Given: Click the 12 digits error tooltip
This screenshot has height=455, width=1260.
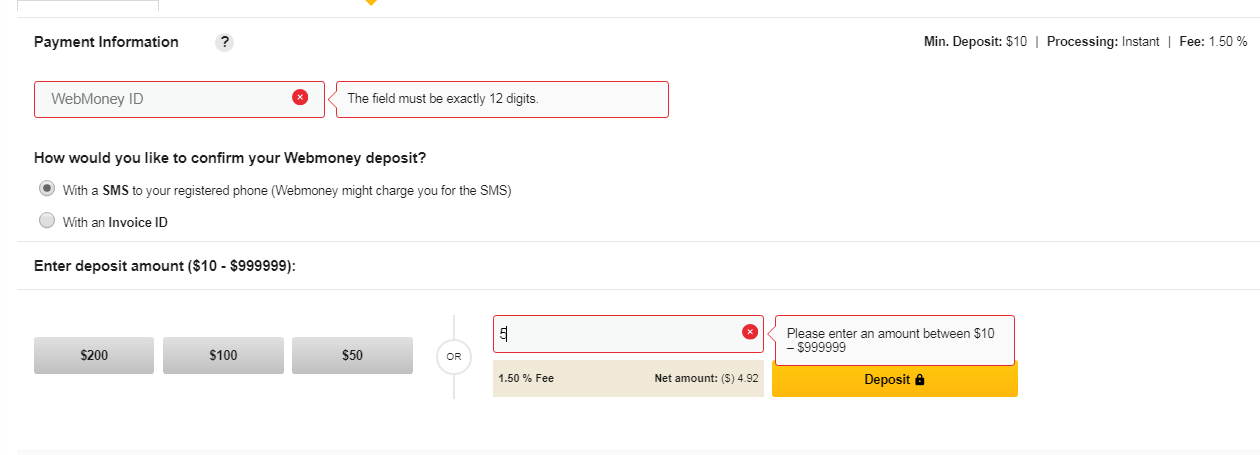Looking at the screenshot, I should (502, 99).
